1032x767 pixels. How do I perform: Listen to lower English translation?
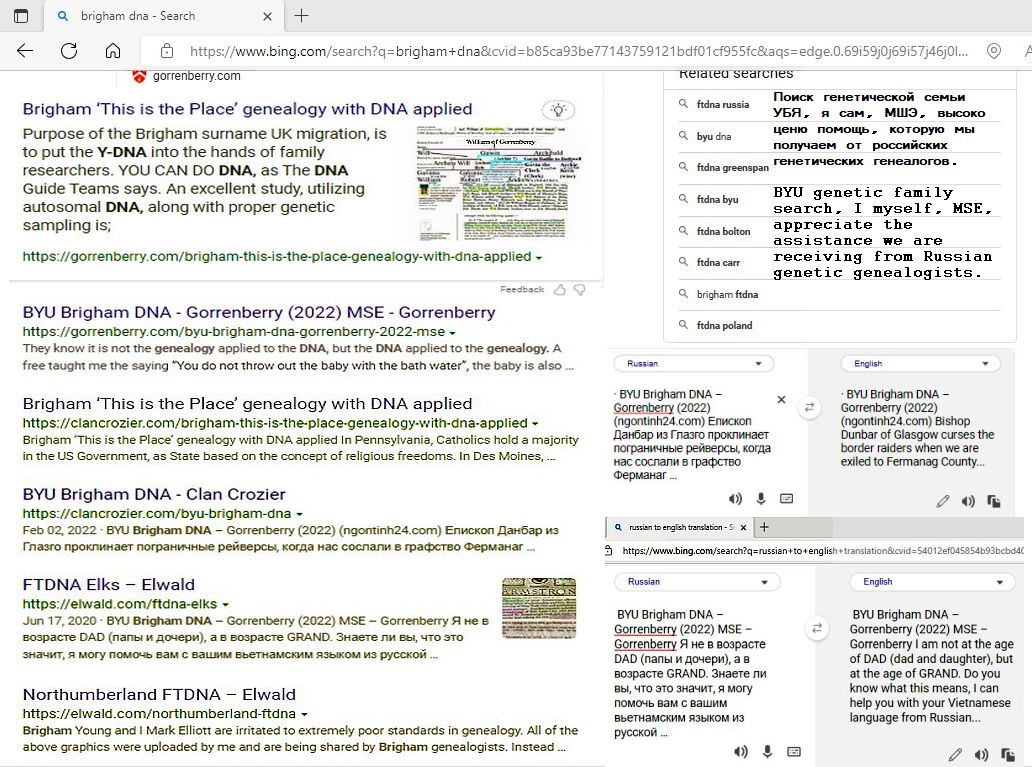click(x=981, y=754)
